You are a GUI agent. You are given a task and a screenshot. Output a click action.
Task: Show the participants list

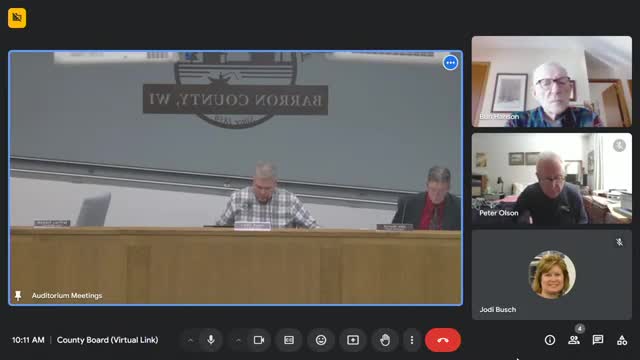(x=574, y=340)
